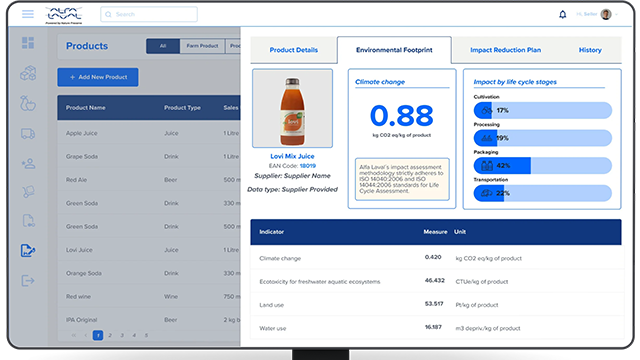
Task: Click Add New Product button
Action: coord(98,77)
